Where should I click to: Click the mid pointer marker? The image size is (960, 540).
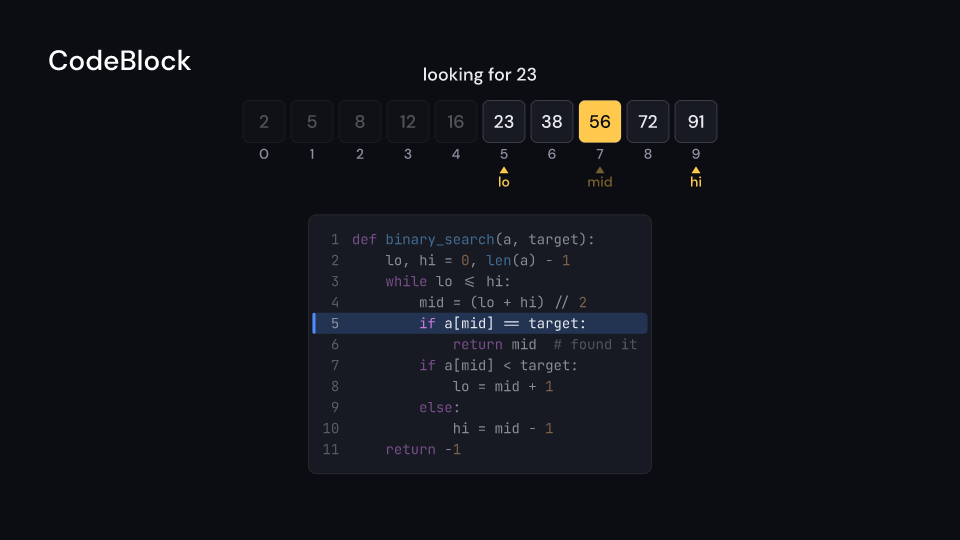click(x=600, y=178)
